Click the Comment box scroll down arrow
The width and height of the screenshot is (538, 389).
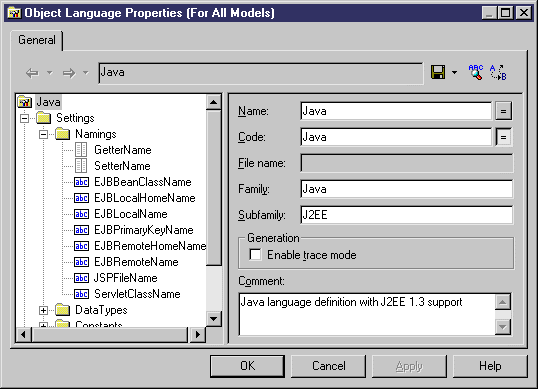[503, 327]
